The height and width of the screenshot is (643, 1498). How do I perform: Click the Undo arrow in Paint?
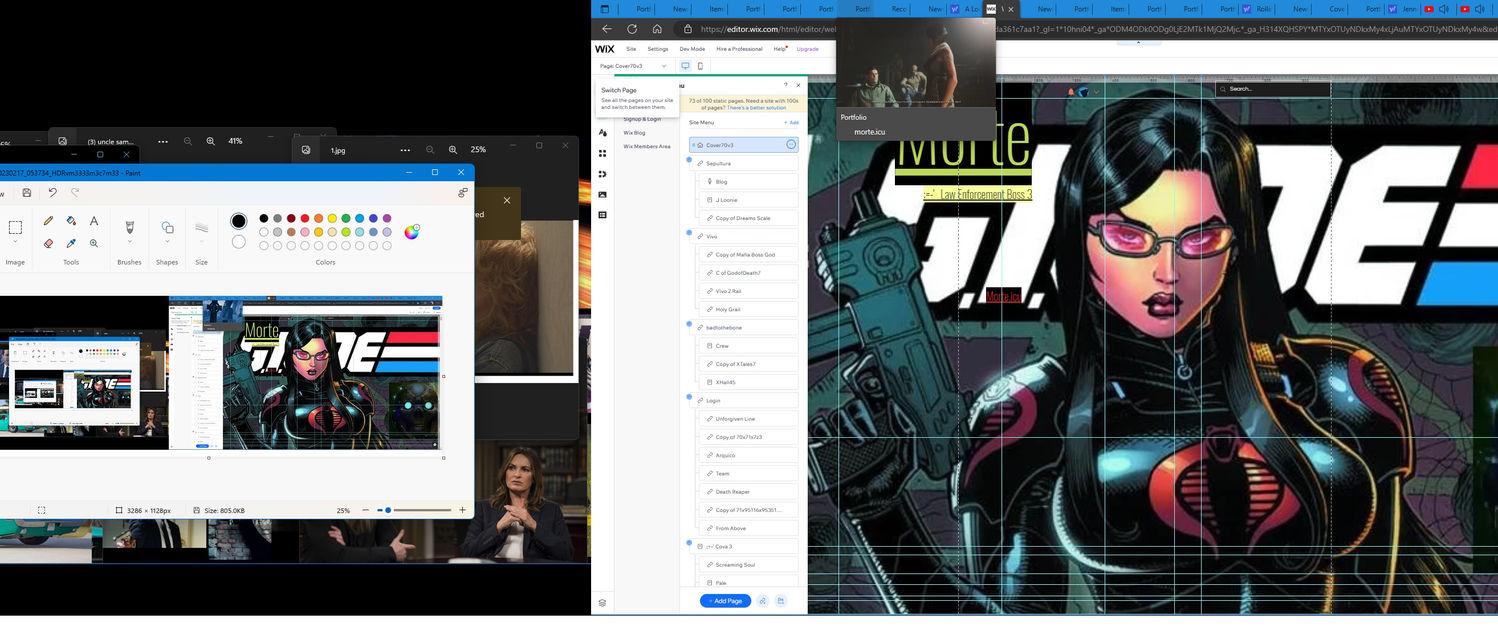[x=53, y=193]
